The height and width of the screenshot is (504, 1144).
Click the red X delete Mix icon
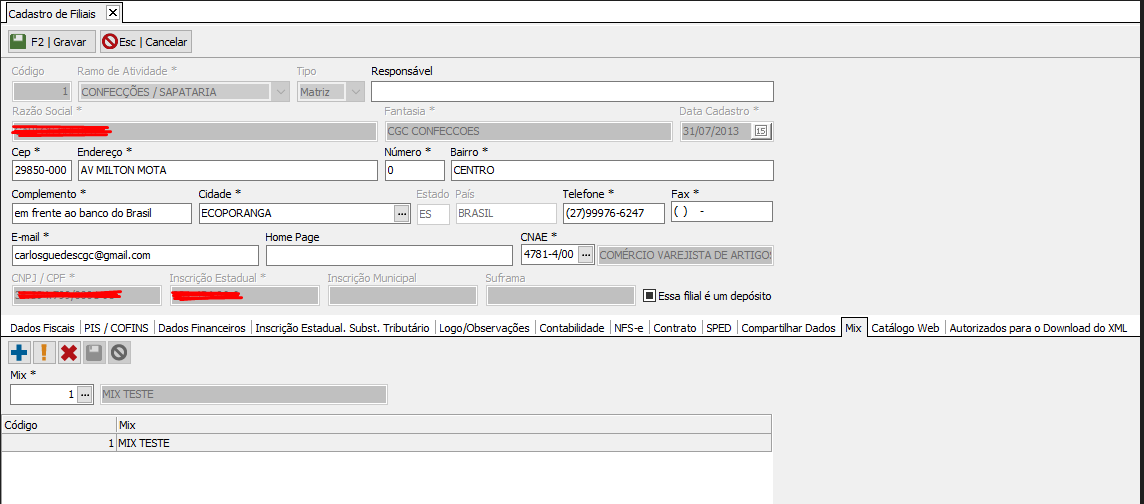(x=69, y=352)
